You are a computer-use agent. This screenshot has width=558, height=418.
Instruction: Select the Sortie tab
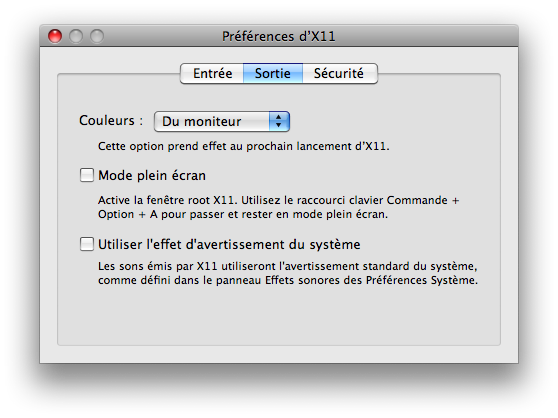click(x=273, y=74)
